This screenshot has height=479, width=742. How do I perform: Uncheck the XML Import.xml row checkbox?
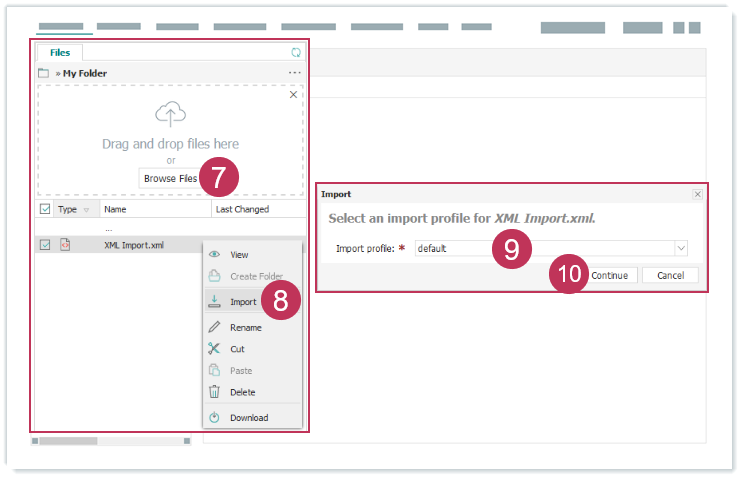click(x=44, y=244)
